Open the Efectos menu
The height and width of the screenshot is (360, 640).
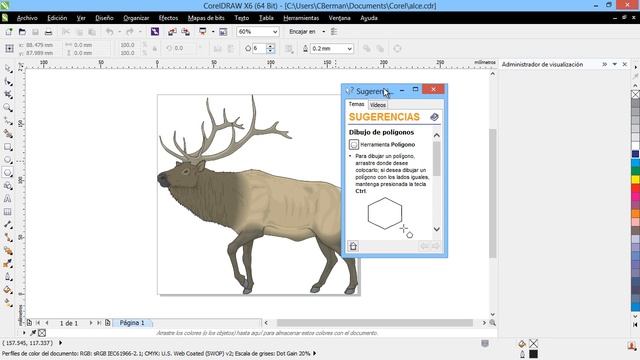coord(169,18)
